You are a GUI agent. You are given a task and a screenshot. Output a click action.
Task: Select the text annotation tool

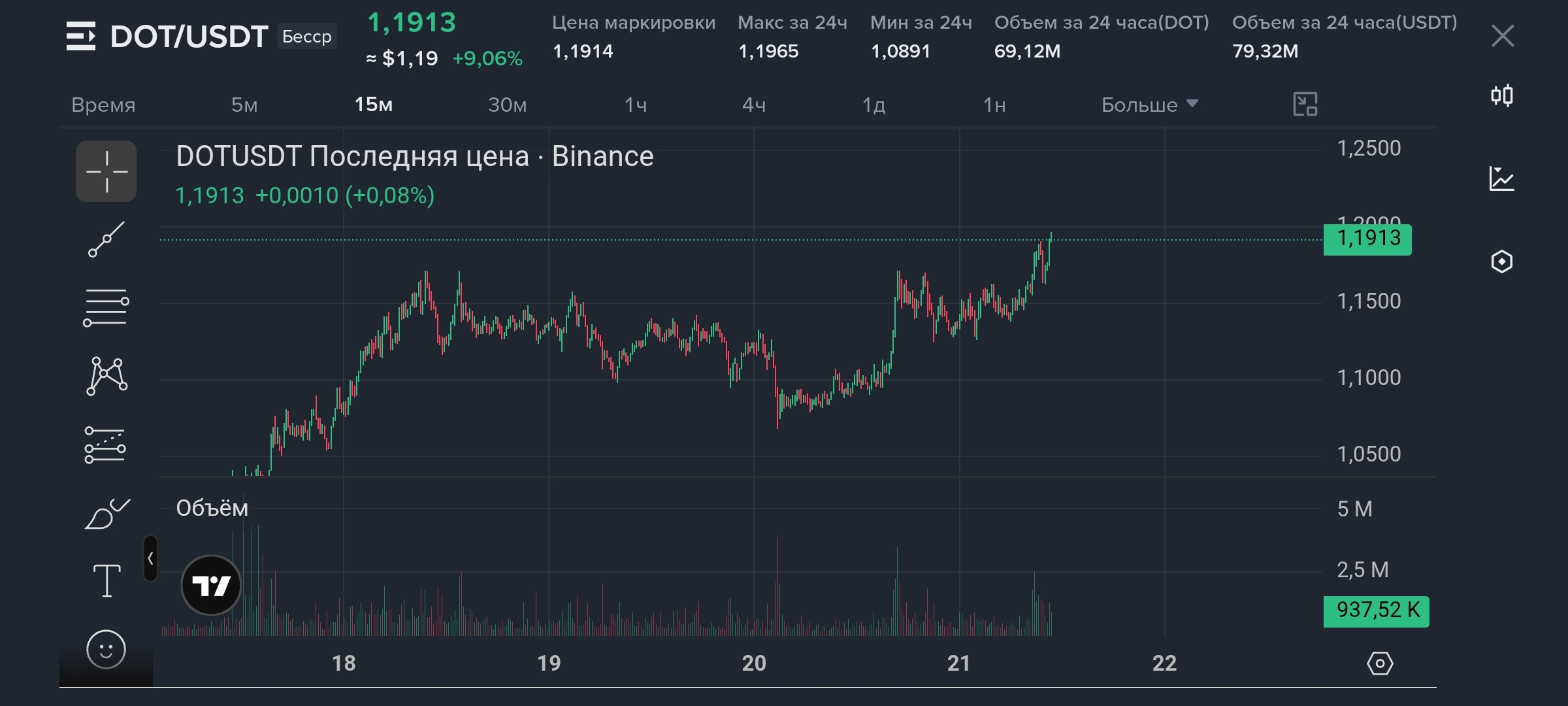(106, 581)
